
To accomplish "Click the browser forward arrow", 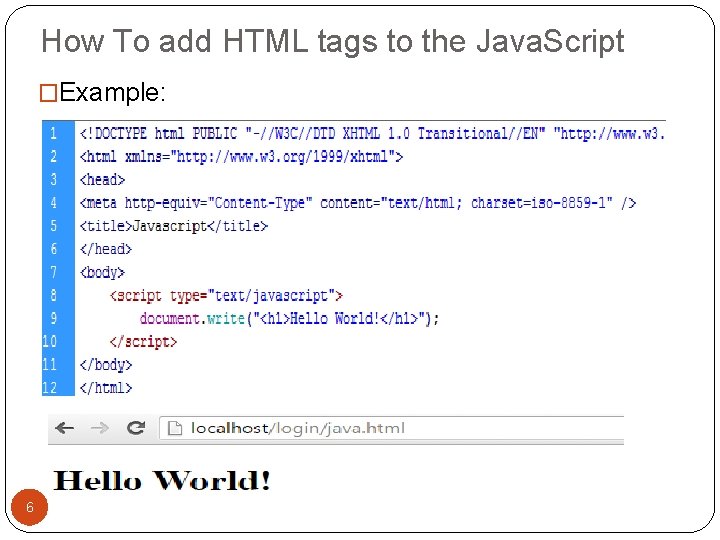I will pyautogui.click(x=100, y=428).
